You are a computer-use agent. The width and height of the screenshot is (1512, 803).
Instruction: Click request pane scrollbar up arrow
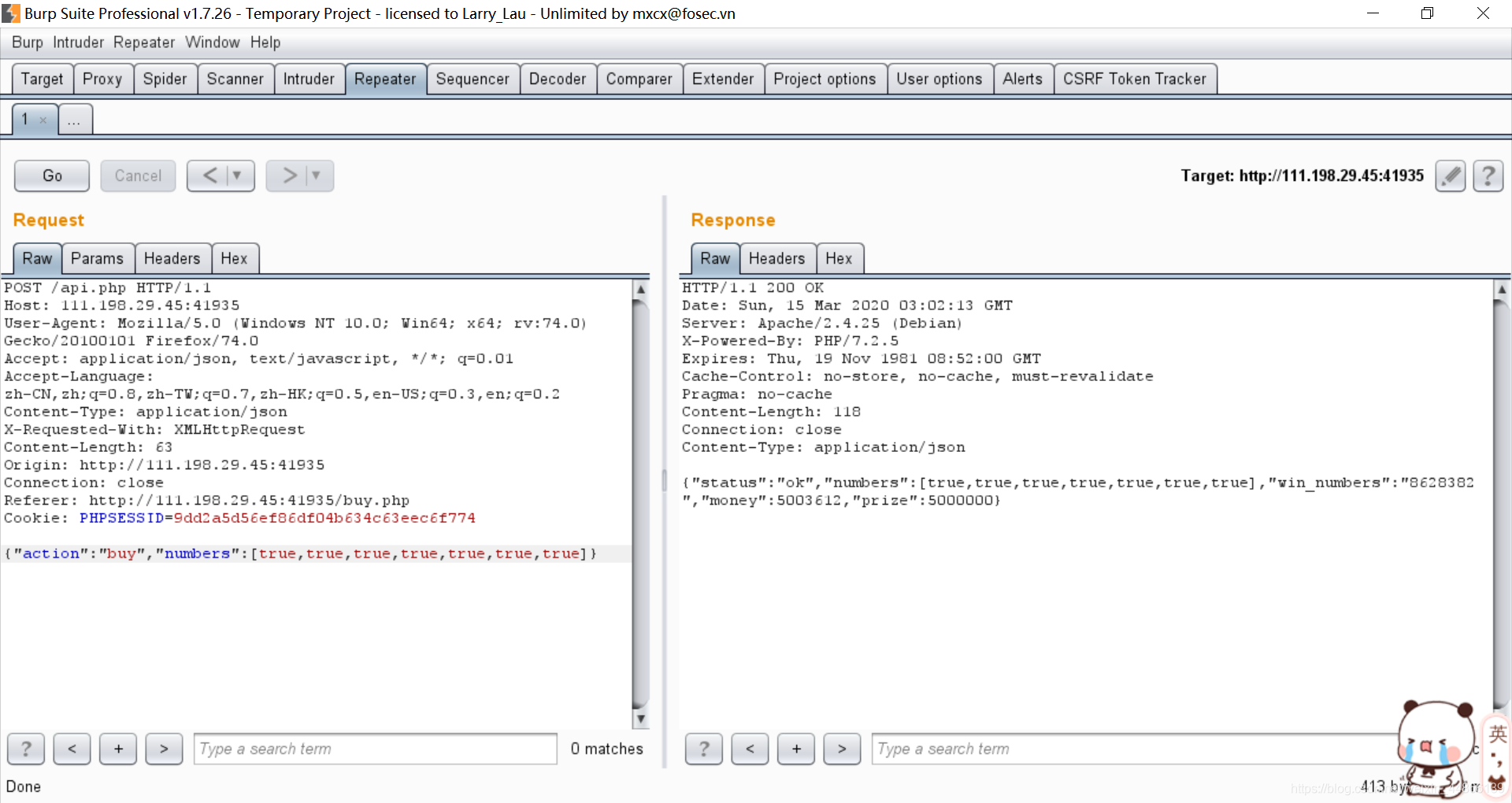pos(641,289)
